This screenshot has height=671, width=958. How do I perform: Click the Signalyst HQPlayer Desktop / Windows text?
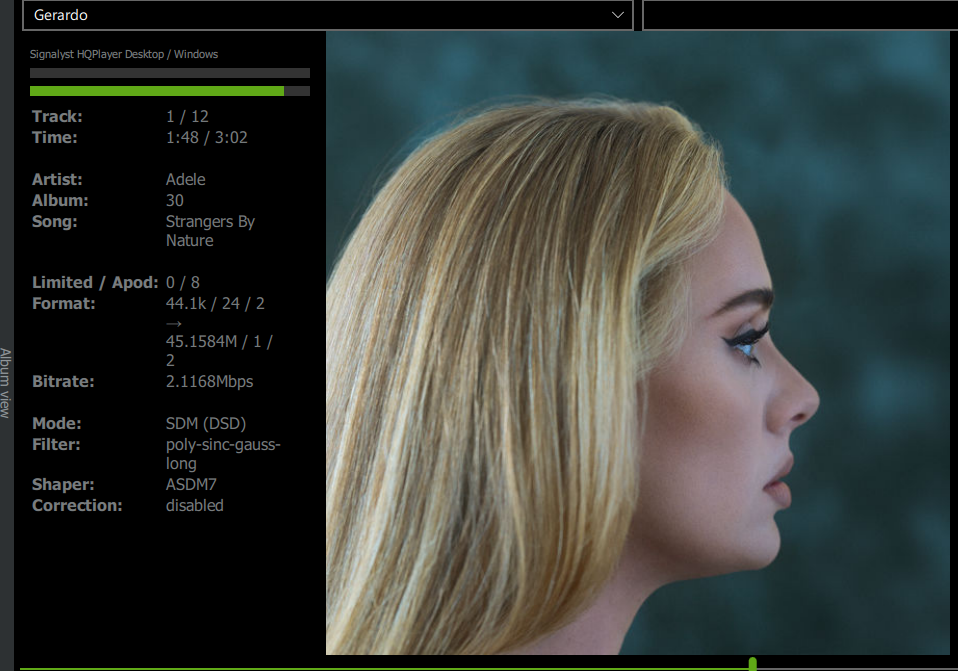point(124,54)
